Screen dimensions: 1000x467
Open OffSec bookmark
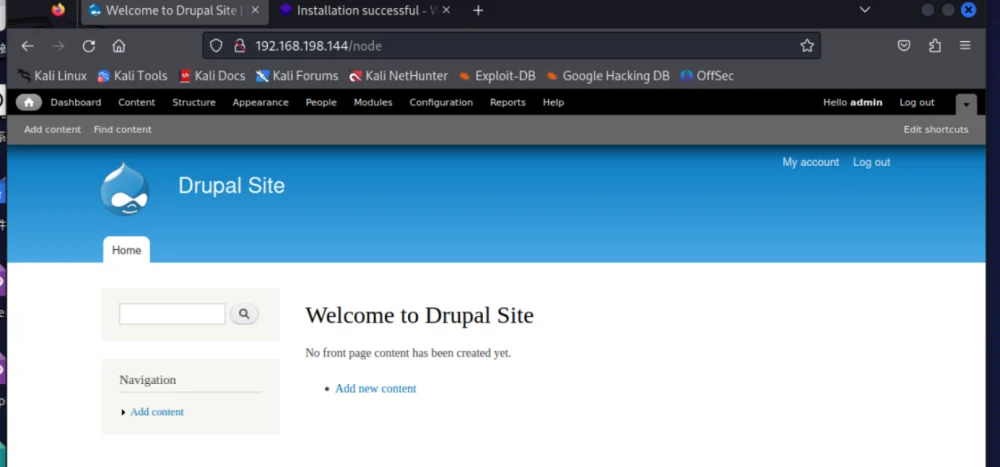coord(707,76)
